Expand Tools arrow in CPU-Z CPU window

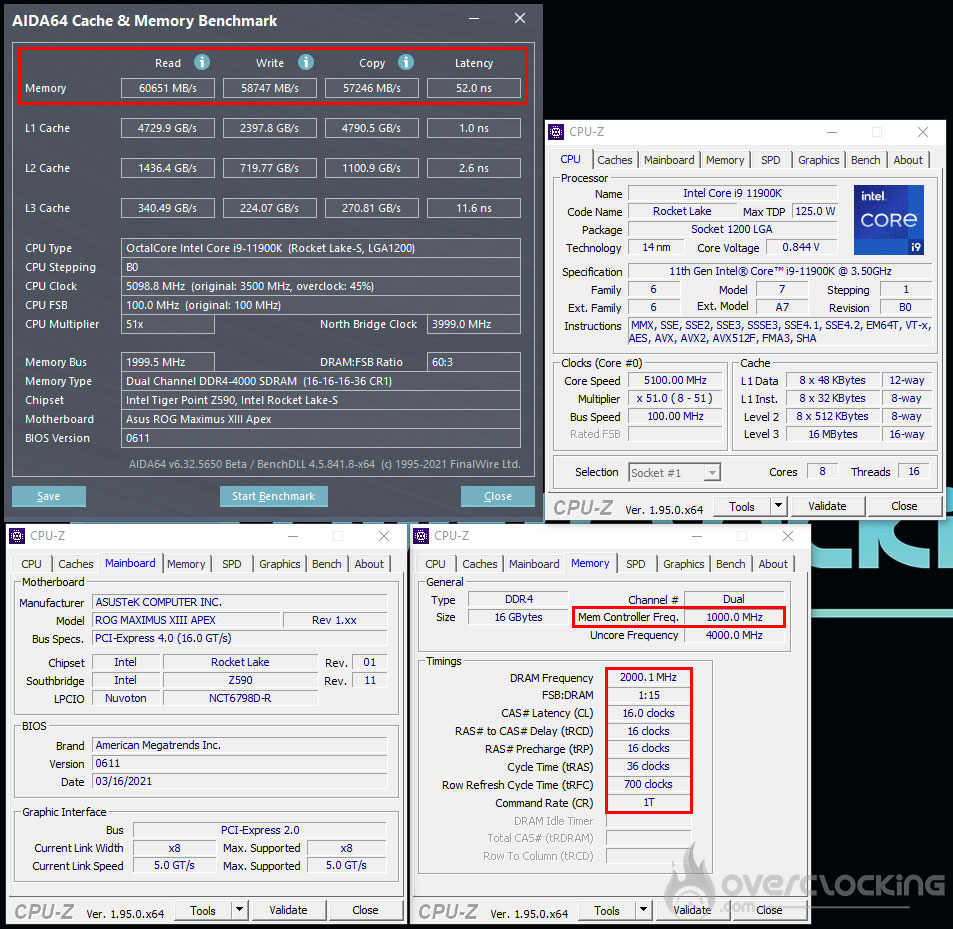click(779, 506)
